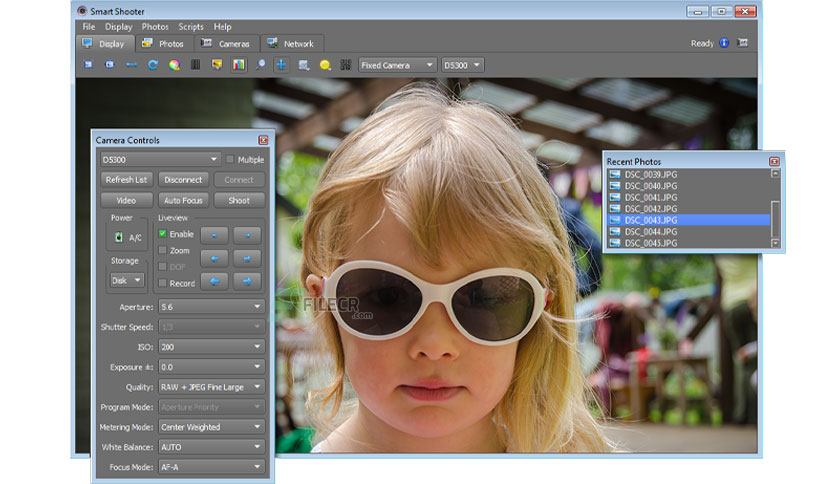Viewport: 836px width, 484px height.
Task: Open the color wheel toolbar icon
Action: (174, 65)
